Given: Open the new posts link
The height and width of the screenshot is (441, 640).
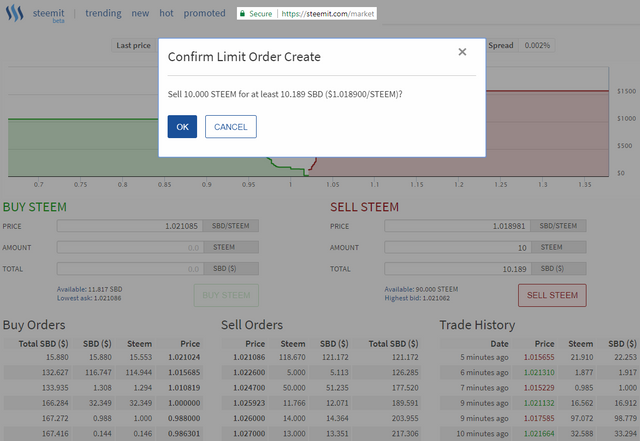Looking at the screenshot, I should [140, 13].
